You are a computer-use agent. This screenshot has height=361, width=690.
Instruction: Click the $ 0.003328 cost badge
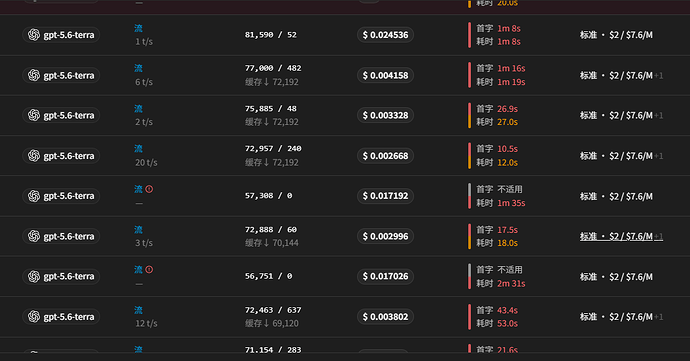click(x=385, y=115)
